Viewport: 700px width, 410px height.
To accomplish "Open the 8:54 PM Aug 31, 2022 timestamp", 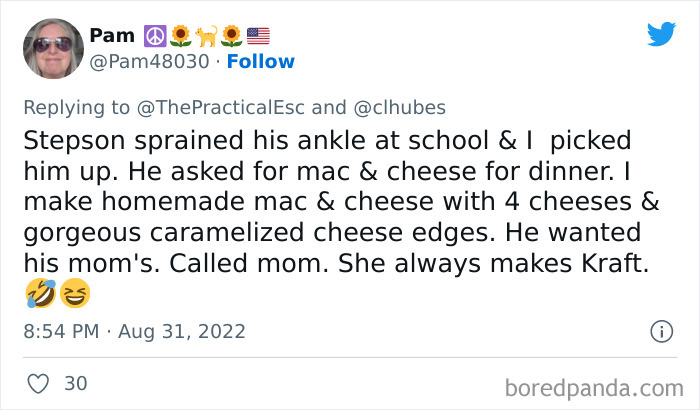I will click(x=135, y=331).
